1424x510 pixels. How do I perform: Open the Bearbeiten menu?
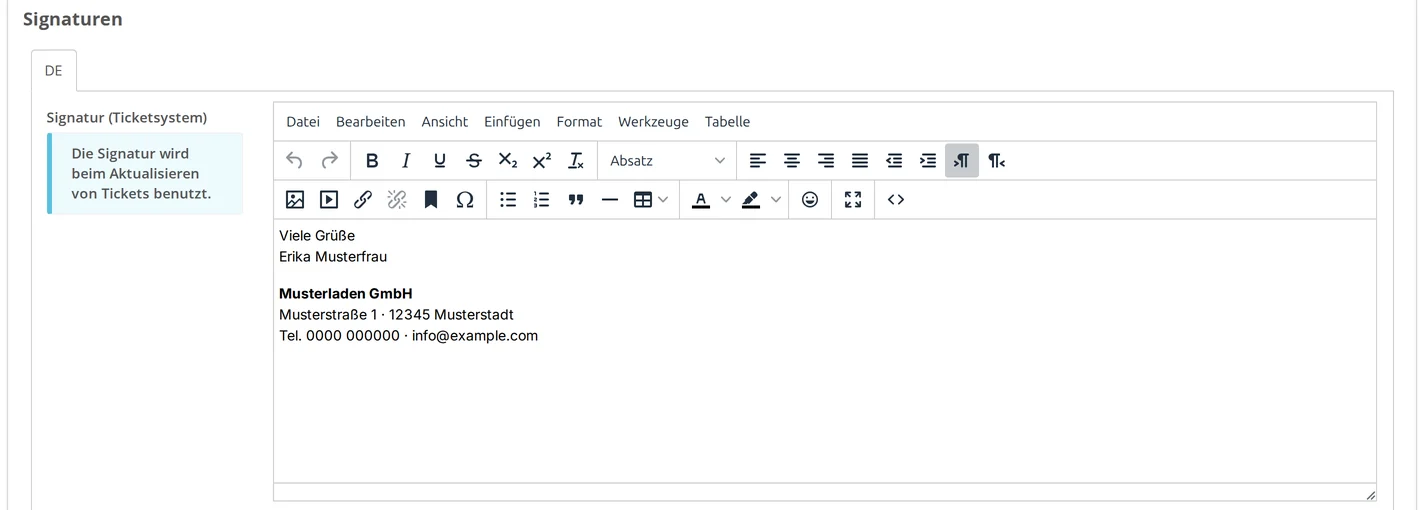pos(371,121)
